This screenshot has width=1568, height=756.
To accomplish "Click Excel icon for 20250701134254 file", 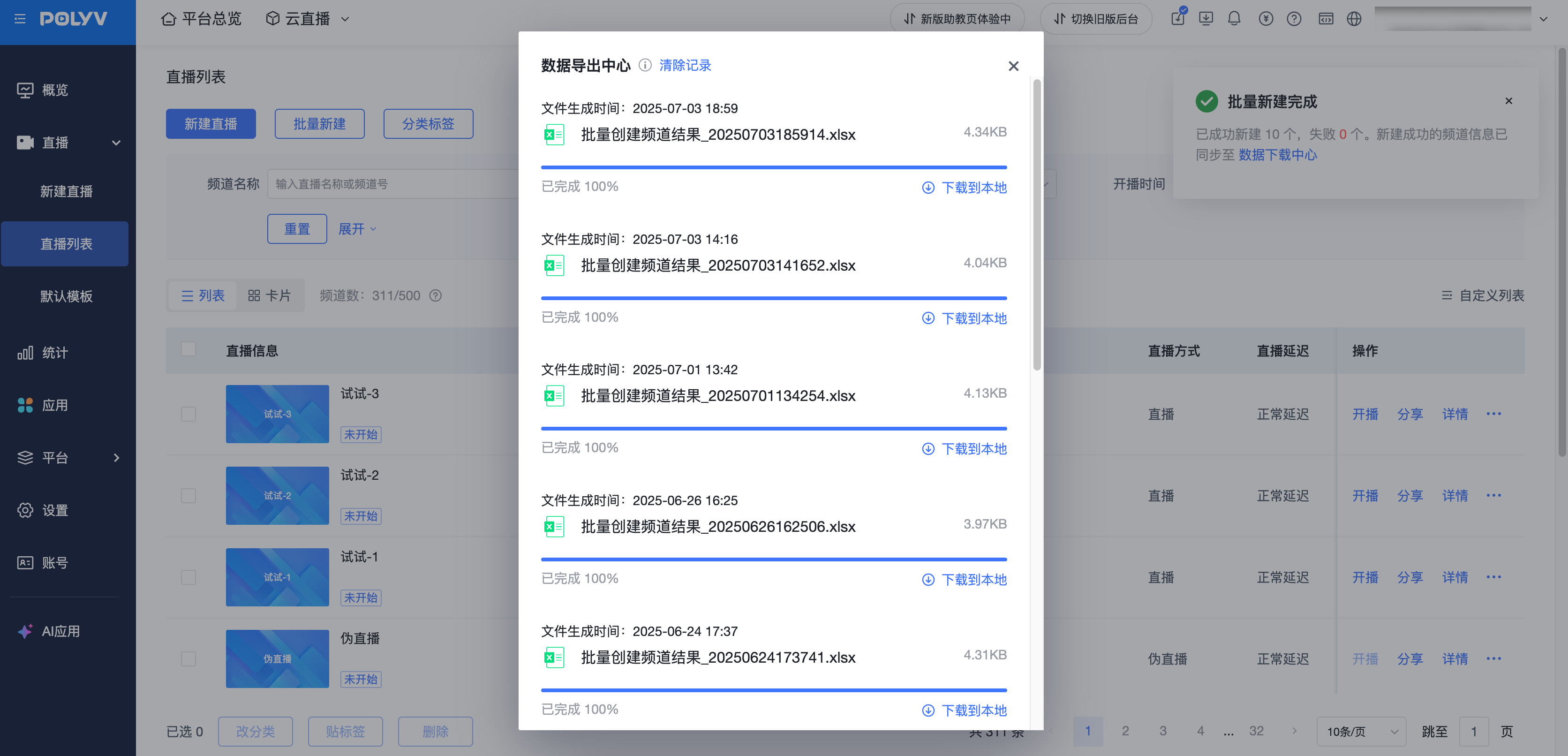I will point(554,396).
